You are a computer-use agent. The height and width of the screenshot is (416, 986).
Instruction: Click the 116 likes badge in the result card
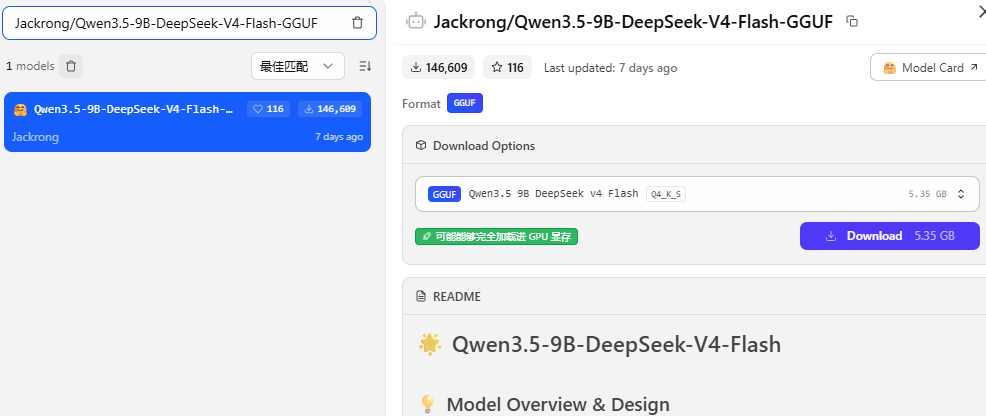268,109
